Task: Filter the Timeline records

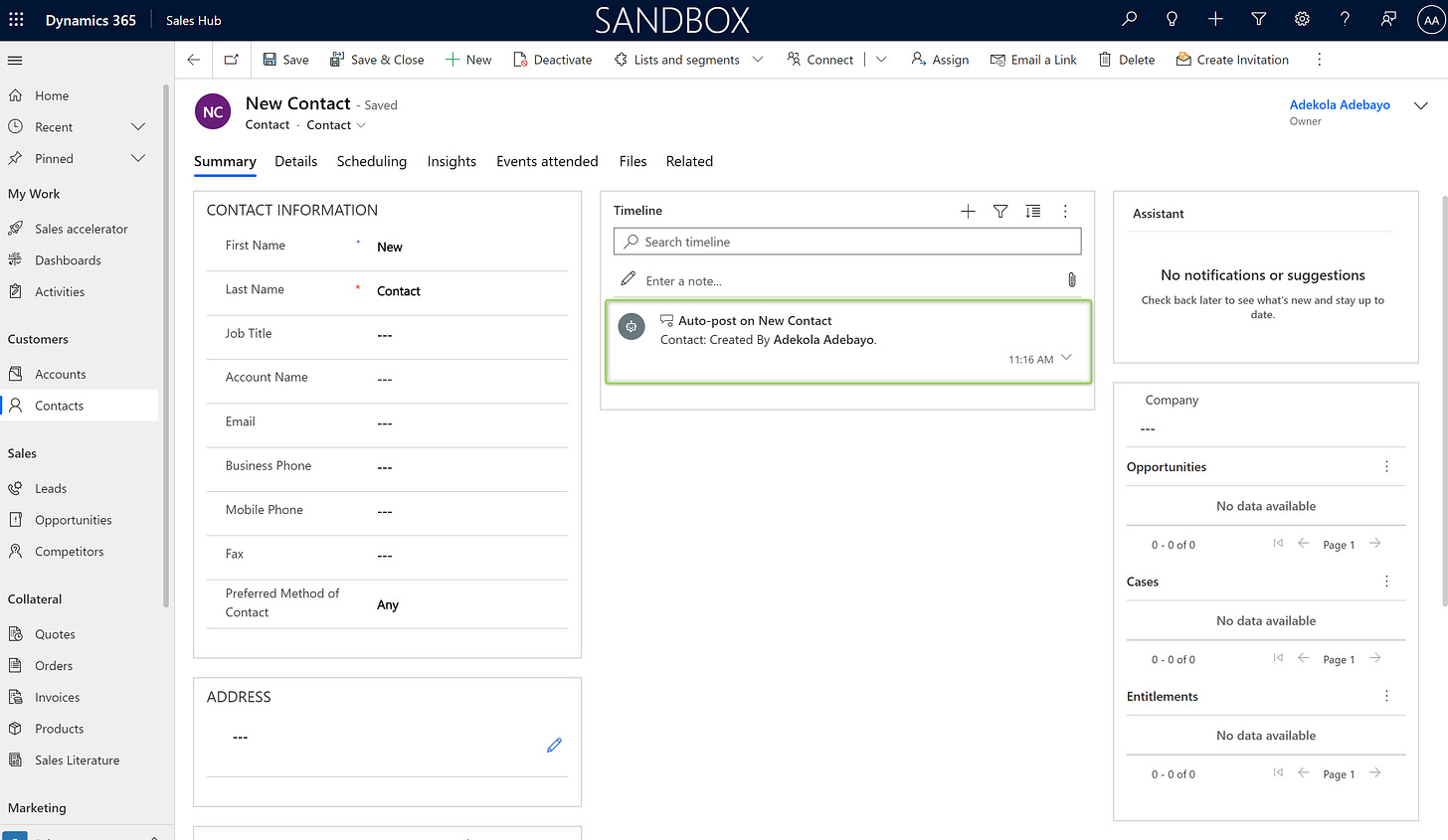Action: 1000,211
